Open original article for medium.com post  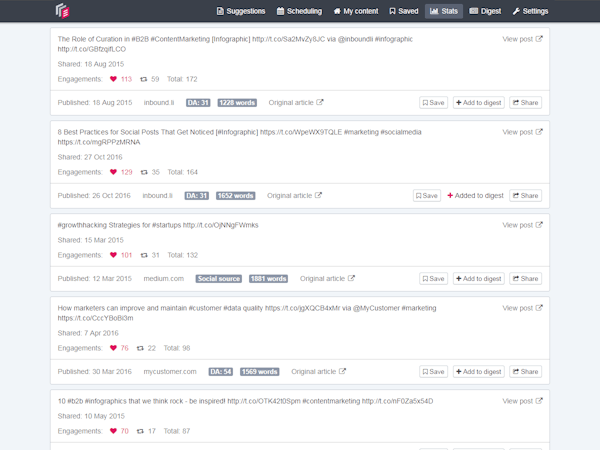[327, 279]
